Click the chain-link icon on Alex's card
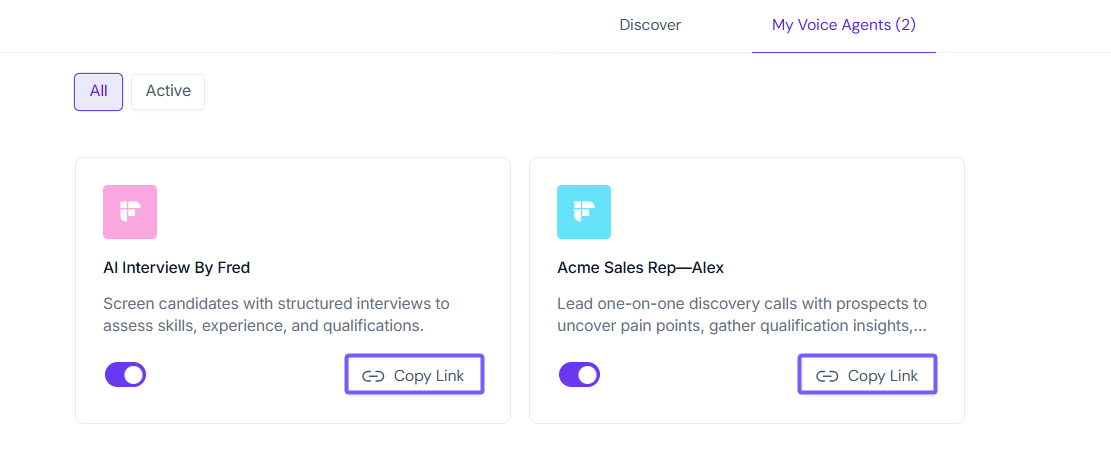Screen dimensions: 1111x472 (827, 376)
